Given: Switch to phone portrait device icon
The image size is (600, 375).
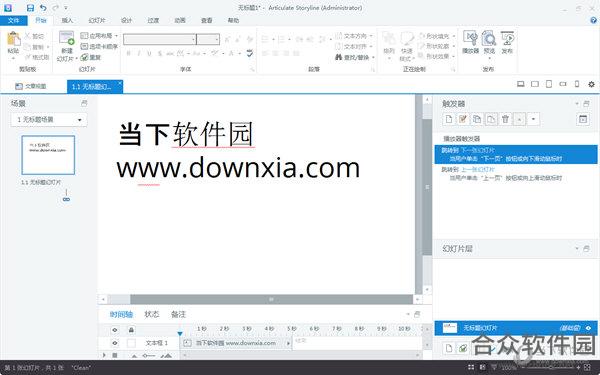Looking at the screenshot, I should click(x=577, y=84).
